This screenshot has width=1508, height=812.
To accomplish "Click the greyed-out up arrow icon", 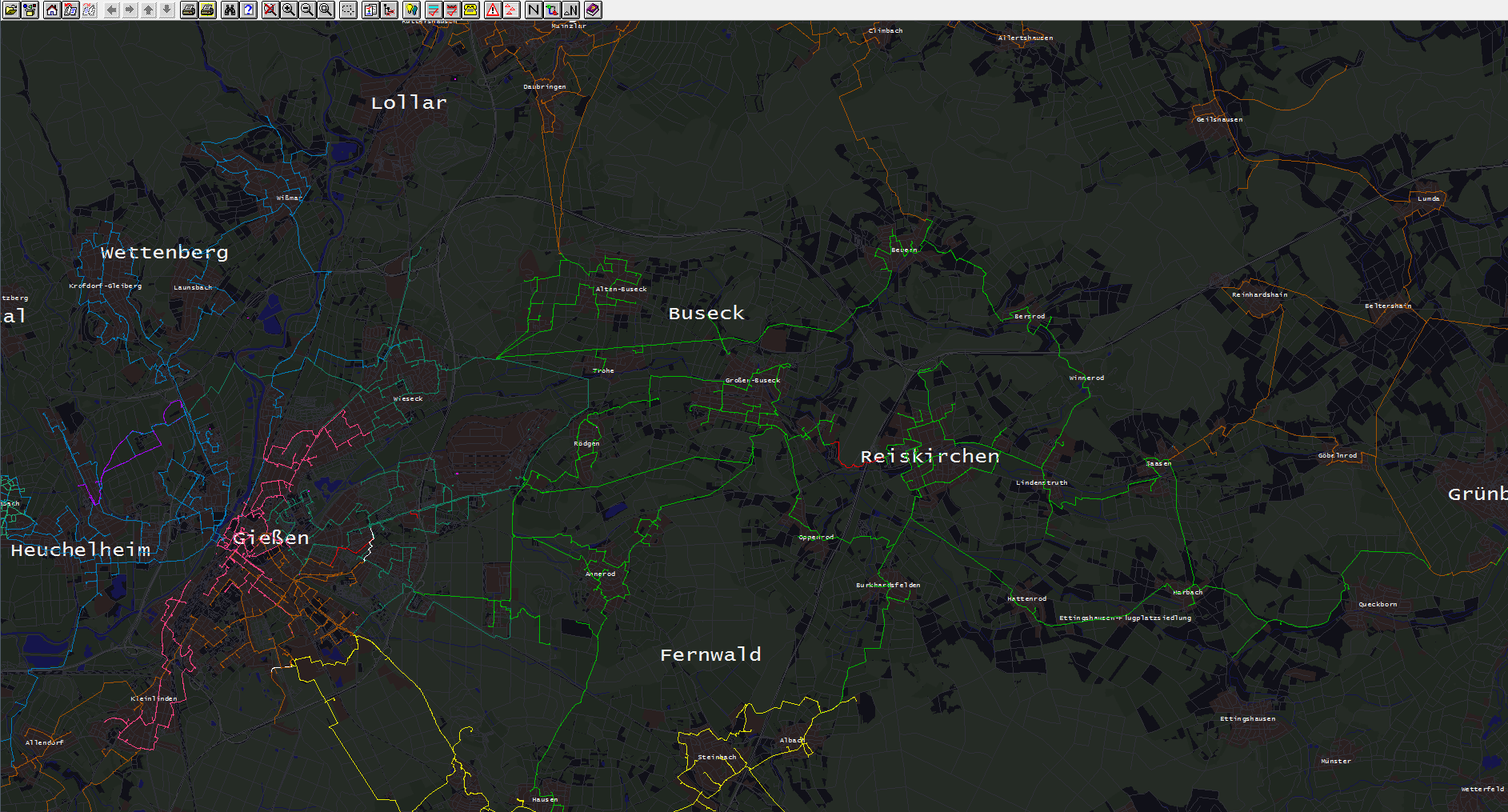I will click(x=149, y=10).
